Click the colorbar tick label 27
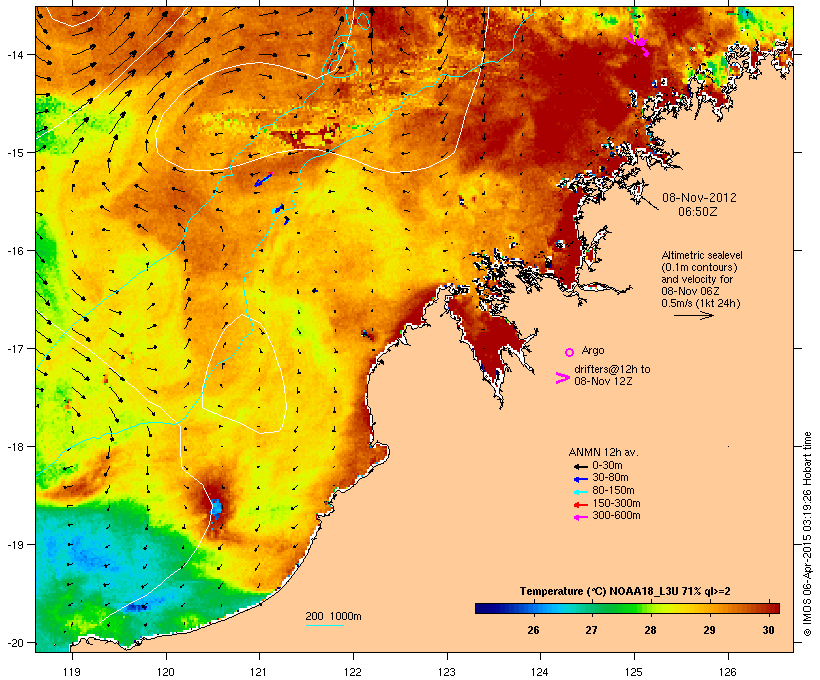820x680 pixels. 591,630
